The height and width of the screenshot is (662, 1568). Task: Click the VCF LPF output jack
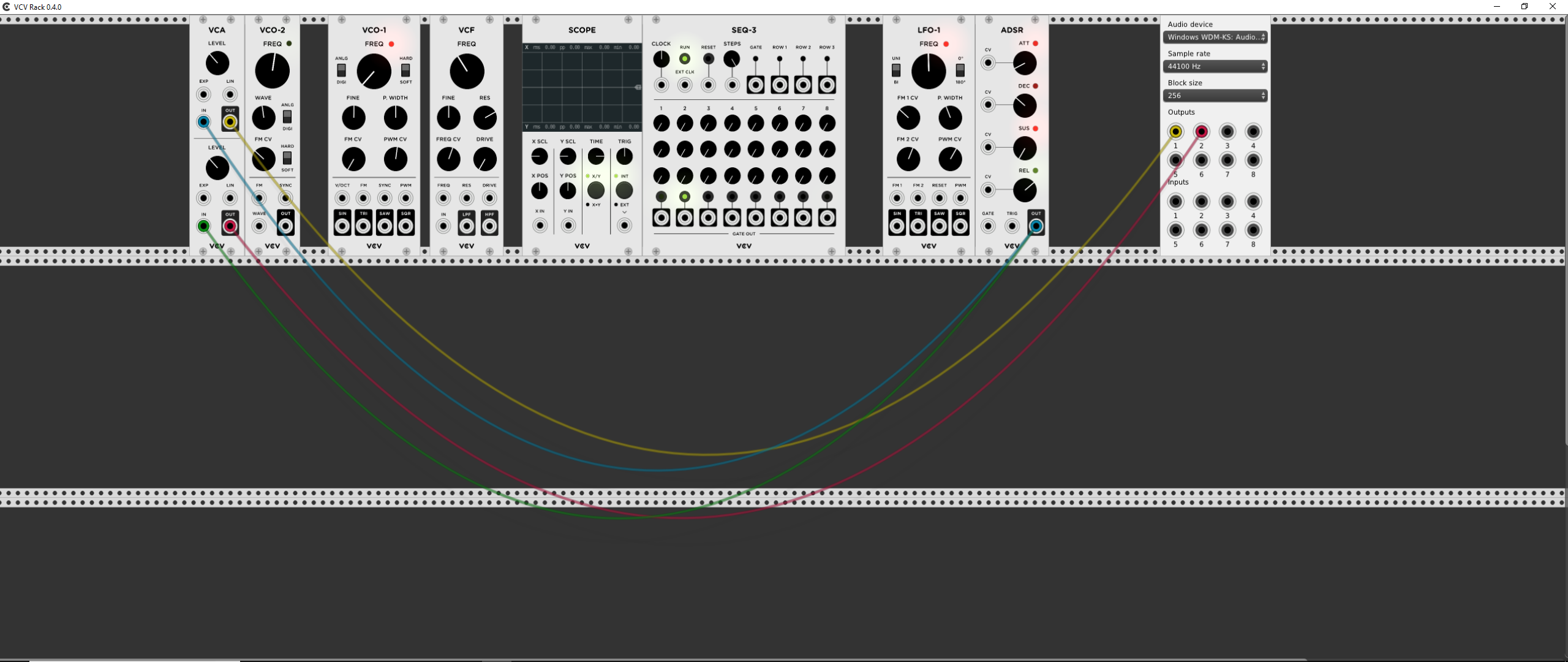pyautogui.click(x=467, y=226)
